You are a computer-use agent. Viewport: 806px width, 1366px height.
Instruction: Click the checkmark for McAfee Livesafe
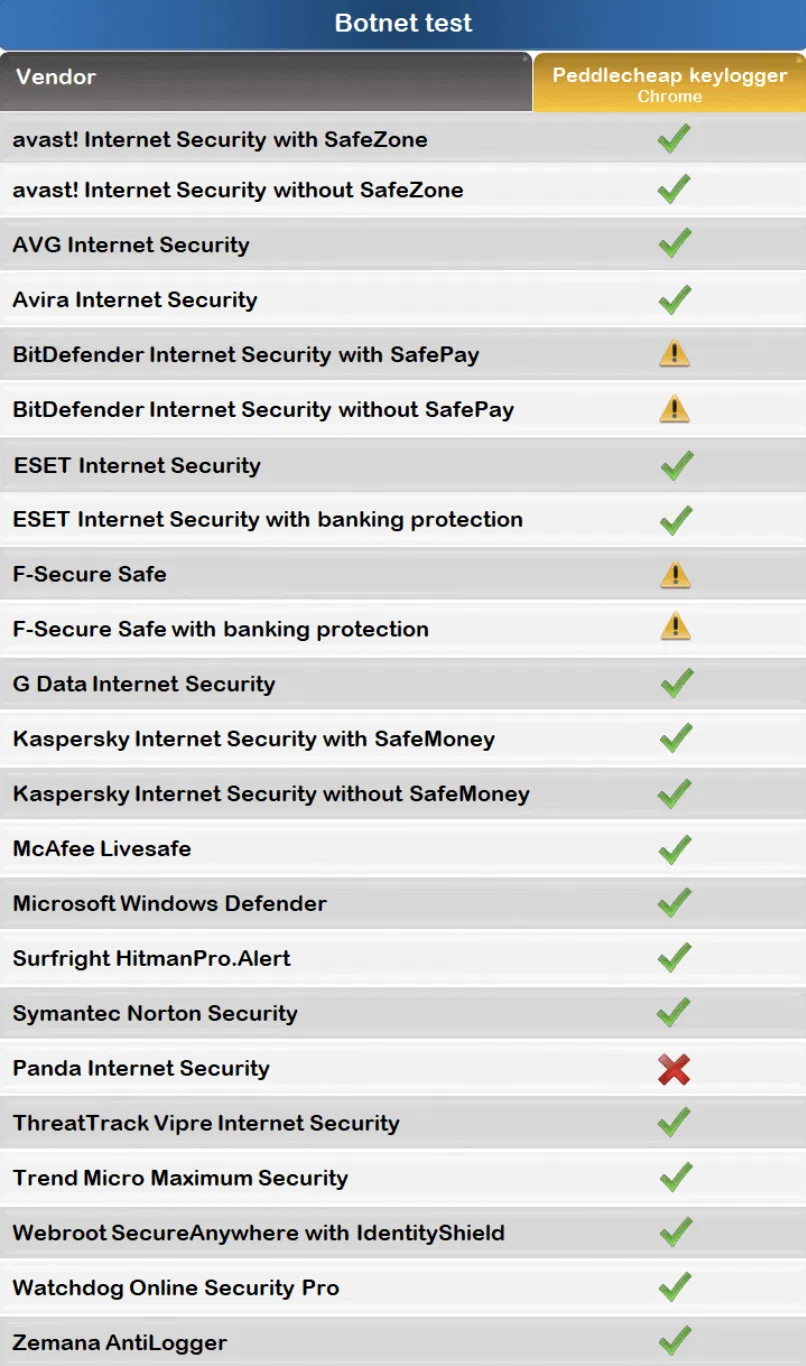coord(675,849)
